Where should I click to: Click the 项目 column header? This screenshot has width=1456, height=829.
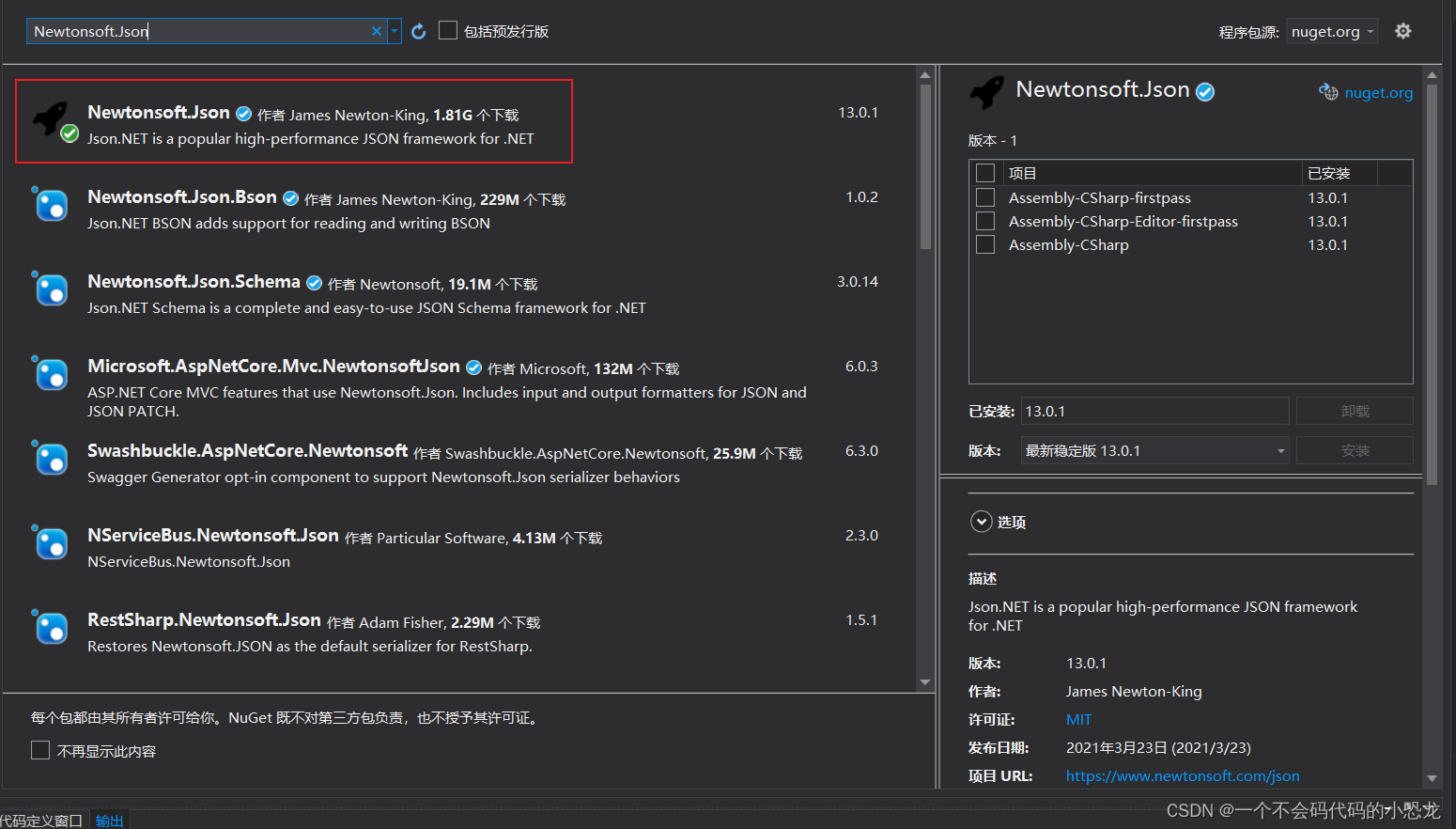pos(1153,173)
